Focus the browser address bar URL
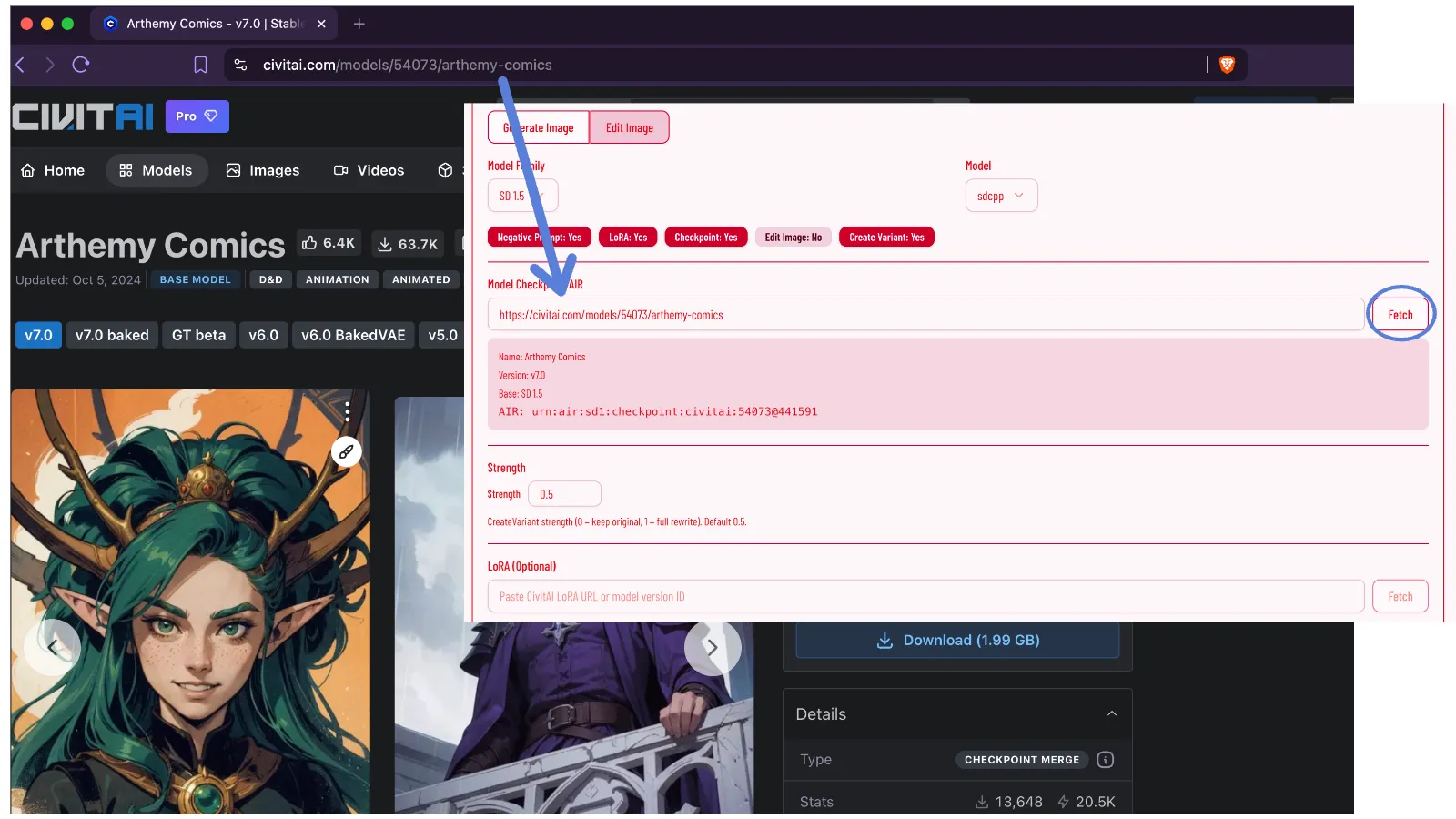This screenshot has width=1456, height=819. click(408, 65)
